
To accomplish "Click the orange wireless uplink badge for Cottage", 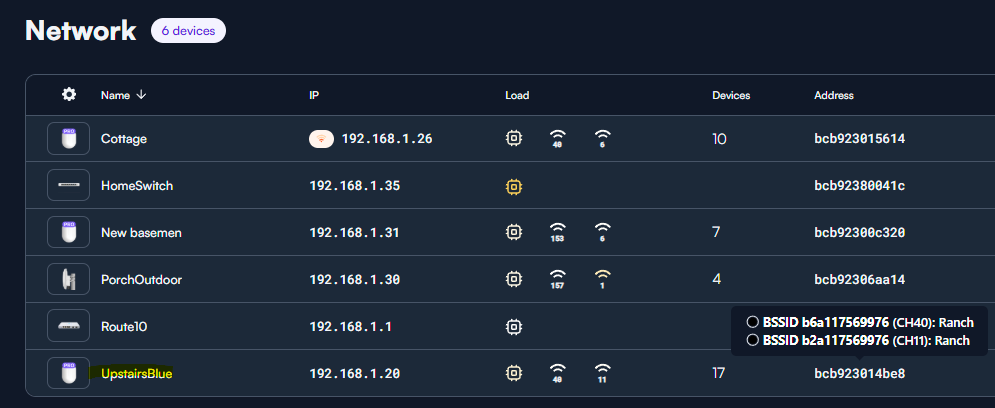I will pos(322,139).
